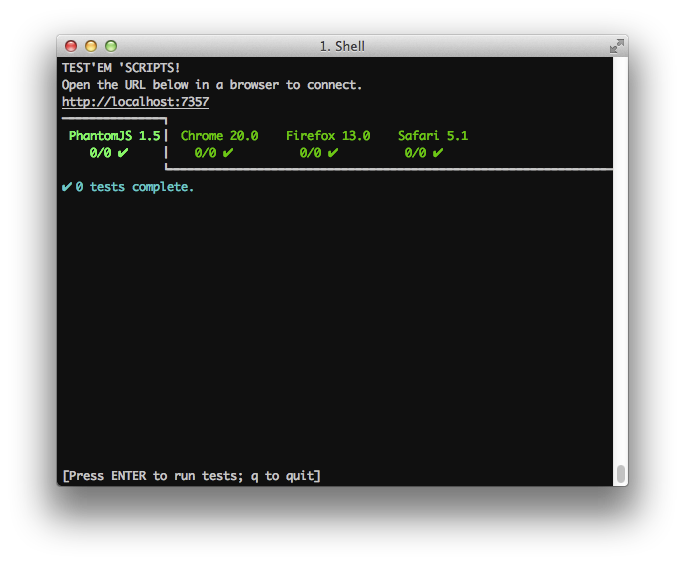The width and height of the screenshot is (685, 565).
Task: Click the checkmark under PhantomJS 1.5
Action: pos(123,153)
